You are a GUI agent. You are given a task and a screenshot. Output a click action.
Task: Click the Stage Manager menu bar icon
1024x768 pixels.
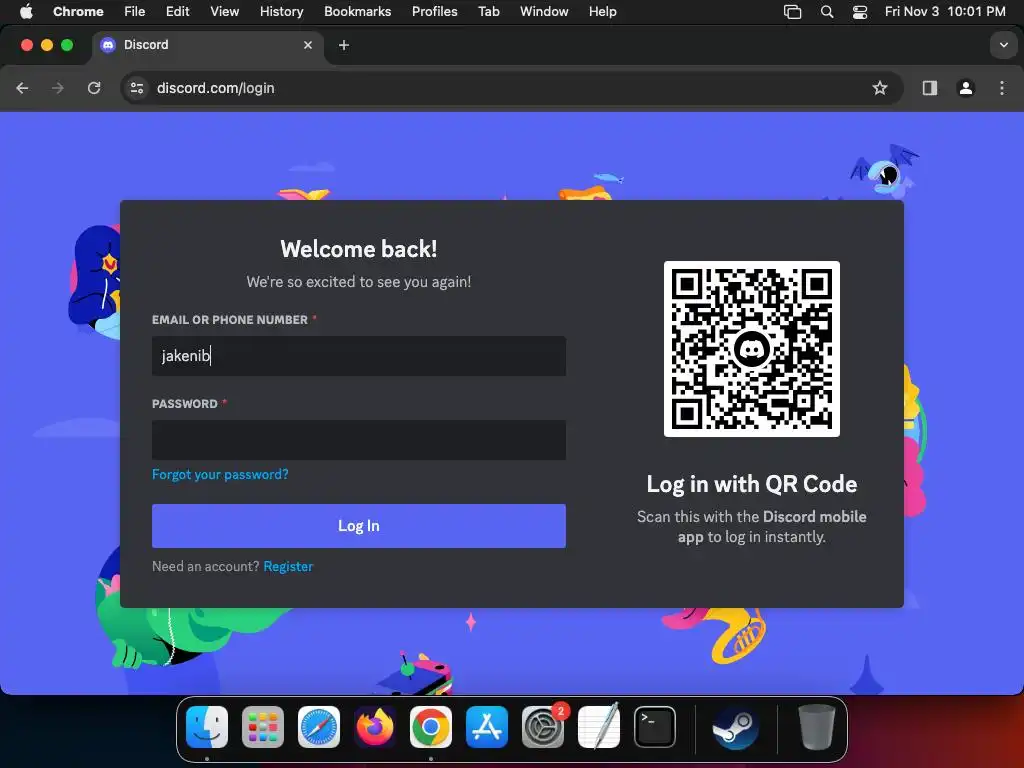(x=792, y=12)
